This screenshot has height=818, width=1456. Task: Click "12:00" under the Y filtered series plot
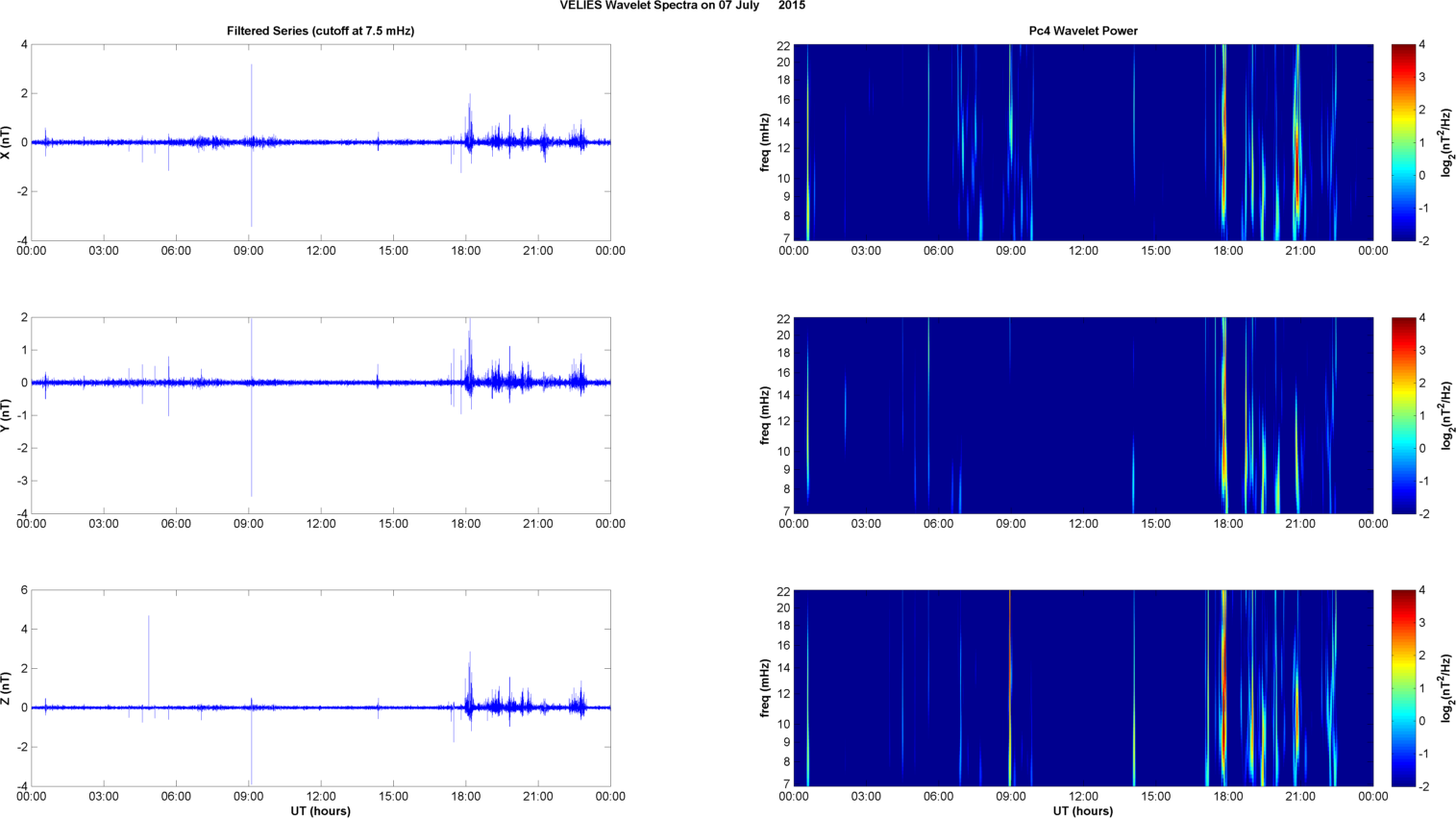(321, 524)
